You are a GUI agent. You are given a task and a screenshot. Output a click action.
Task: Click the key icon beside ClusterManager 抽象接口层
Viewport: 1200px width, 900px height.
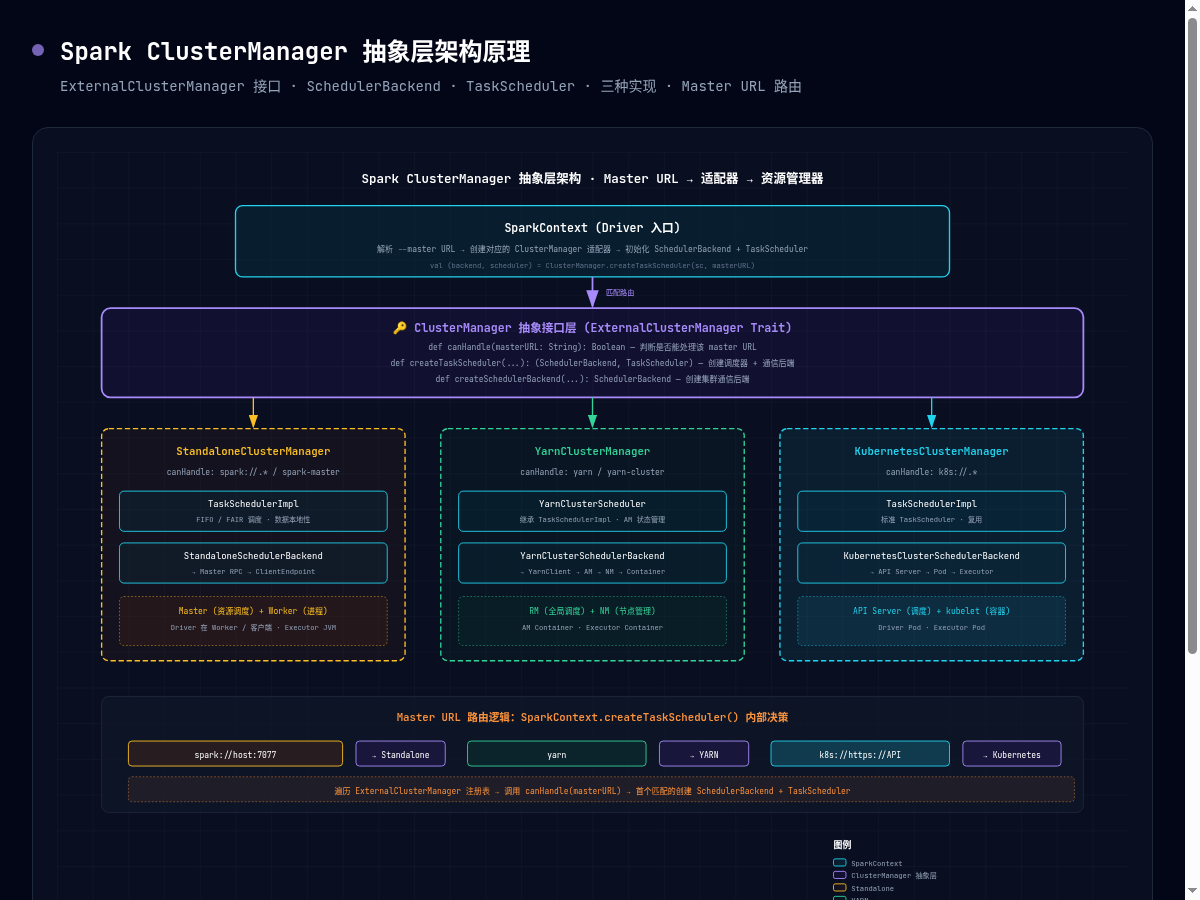pyautogui.click(x=400, y=328)
